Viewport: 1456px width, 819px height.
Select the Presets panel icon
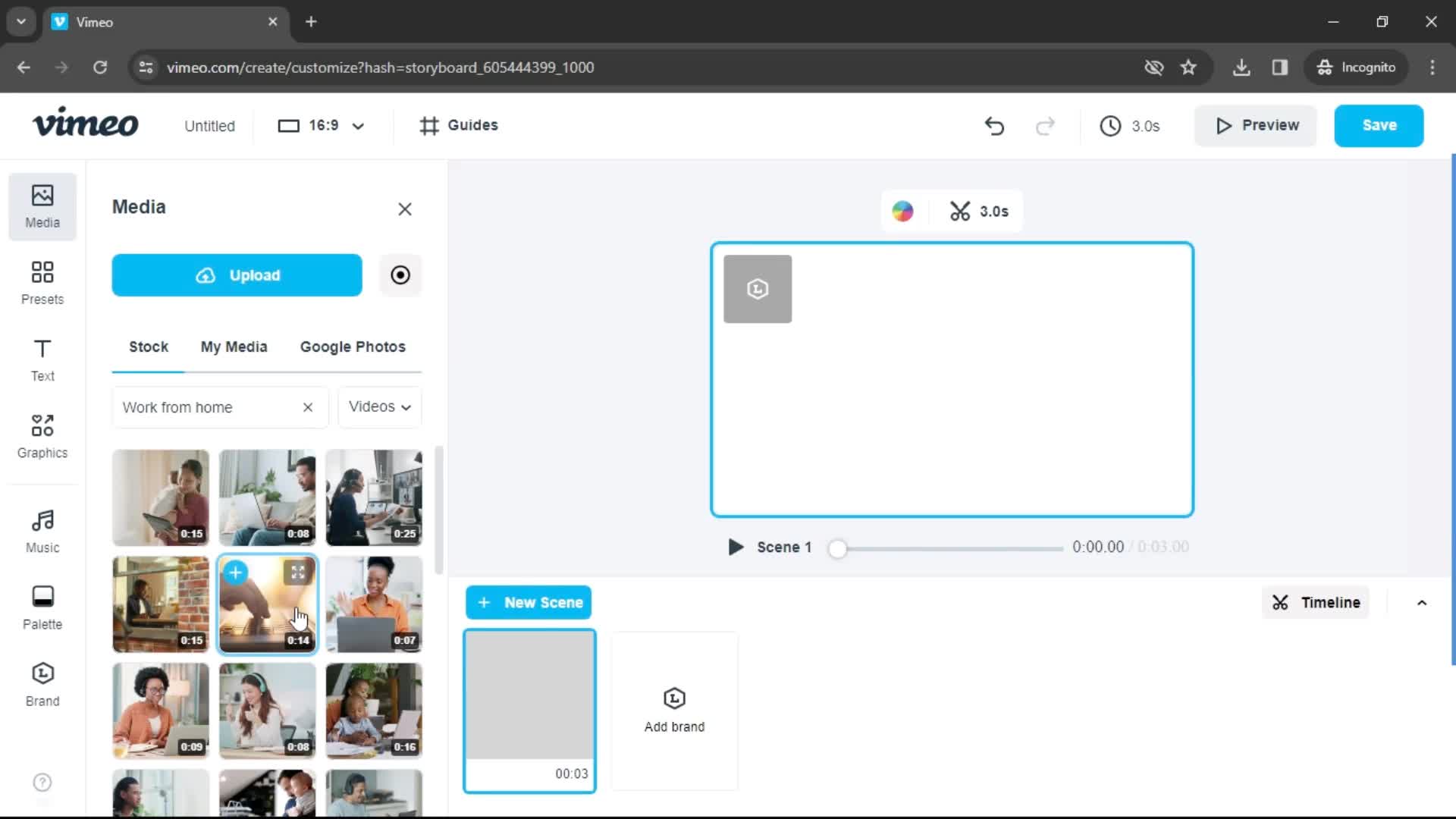pyautogui.click(x=42, y=281)
